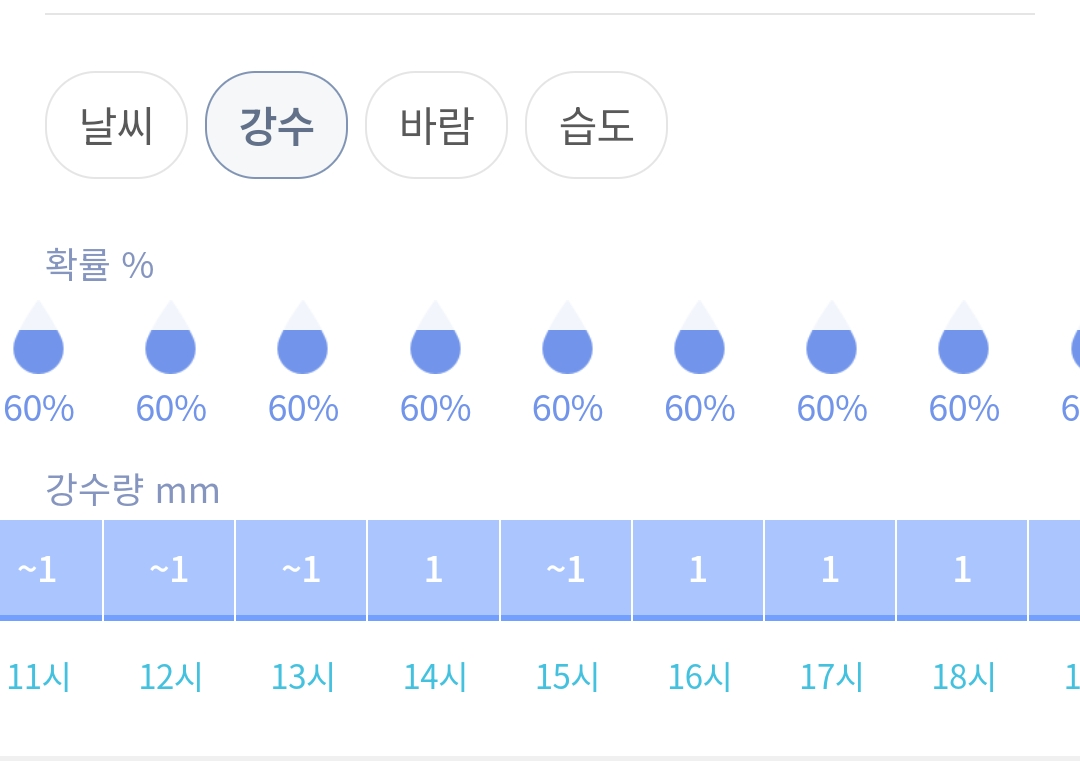
Task: Select the 16시 hour label
Action: tap(699, 678)
